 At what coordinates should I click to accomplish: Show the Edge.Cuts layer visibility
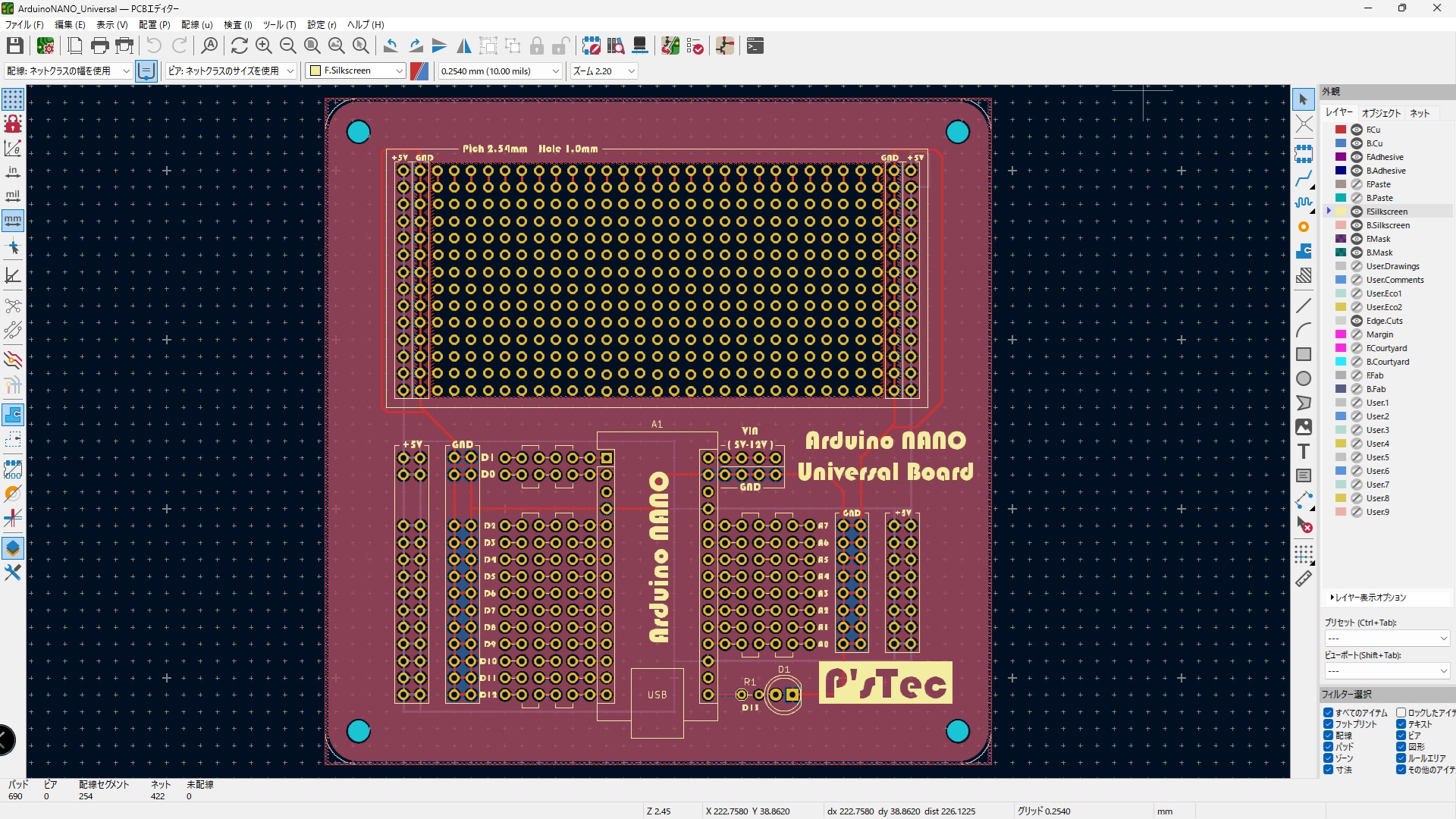pyautogui.click(x=1357, y=321)
